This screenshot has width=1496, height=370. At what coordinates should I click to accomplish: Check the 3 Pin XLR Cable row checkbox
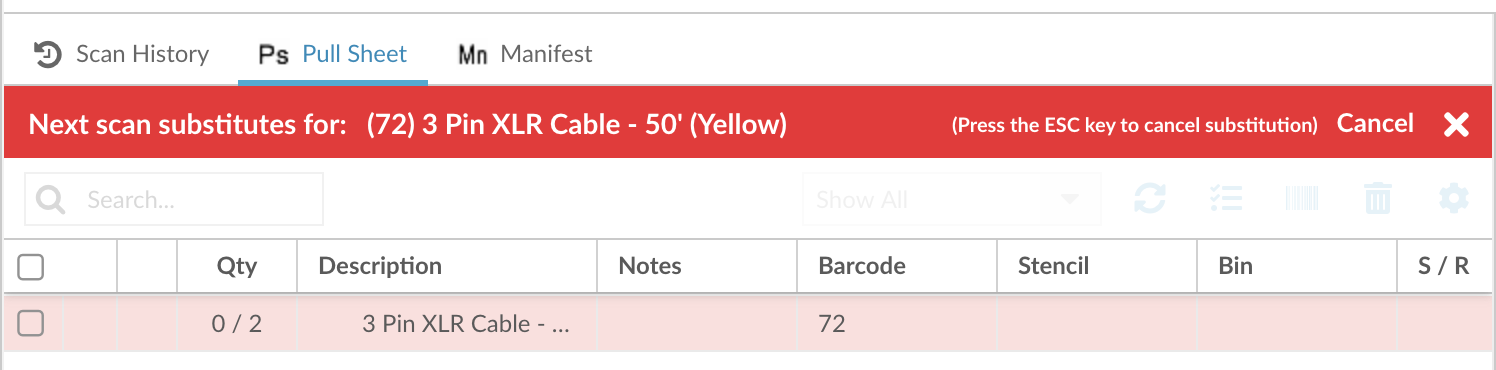(x=31, y=323)
